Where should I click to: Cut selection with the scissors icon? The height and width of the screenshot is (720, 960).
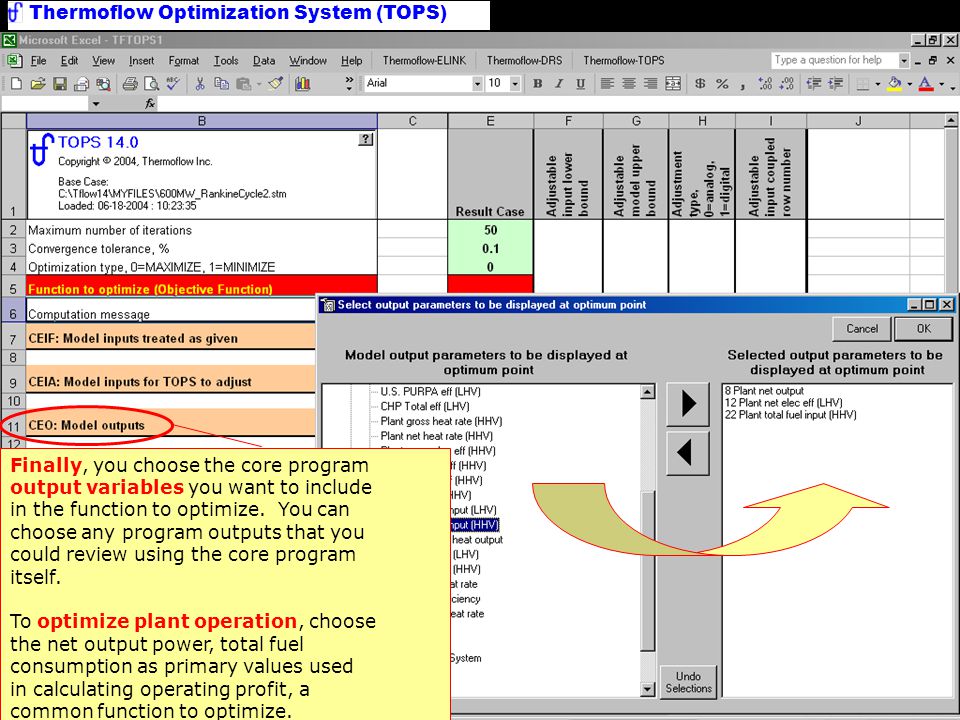click(200, 84)
